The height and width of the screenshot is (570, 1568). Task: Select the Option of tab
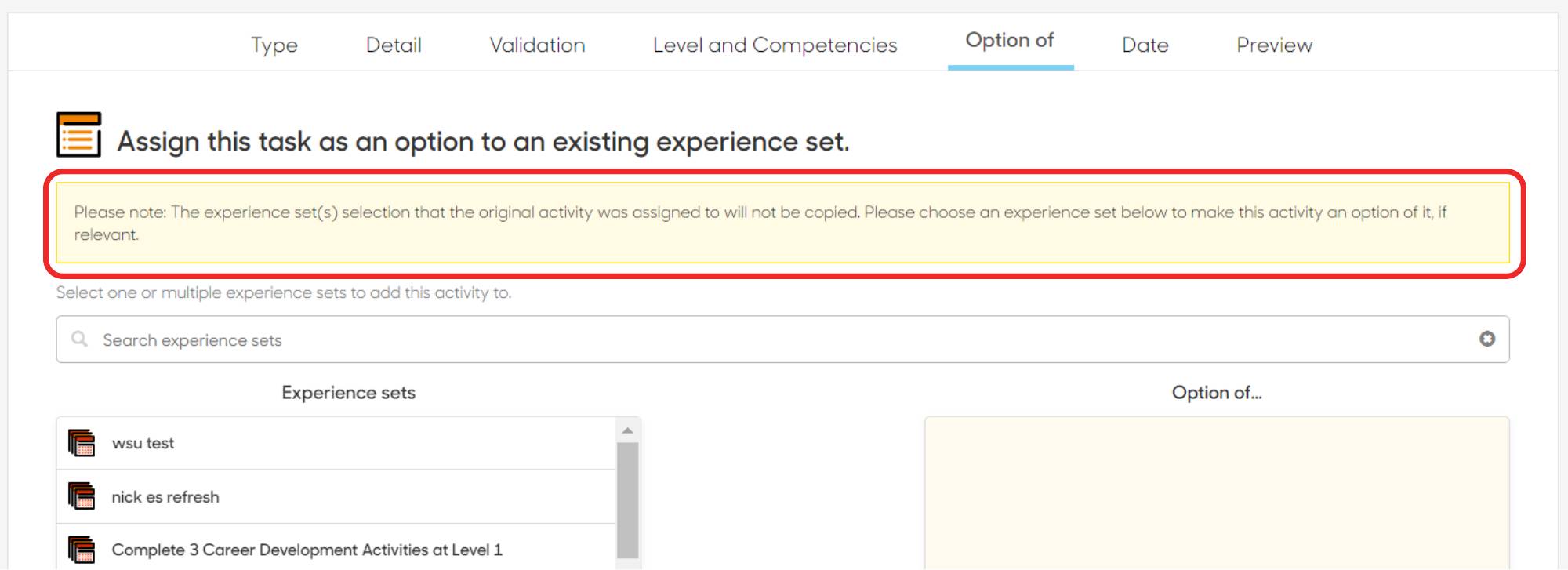pyautogui.click(x=1010, y=41)
